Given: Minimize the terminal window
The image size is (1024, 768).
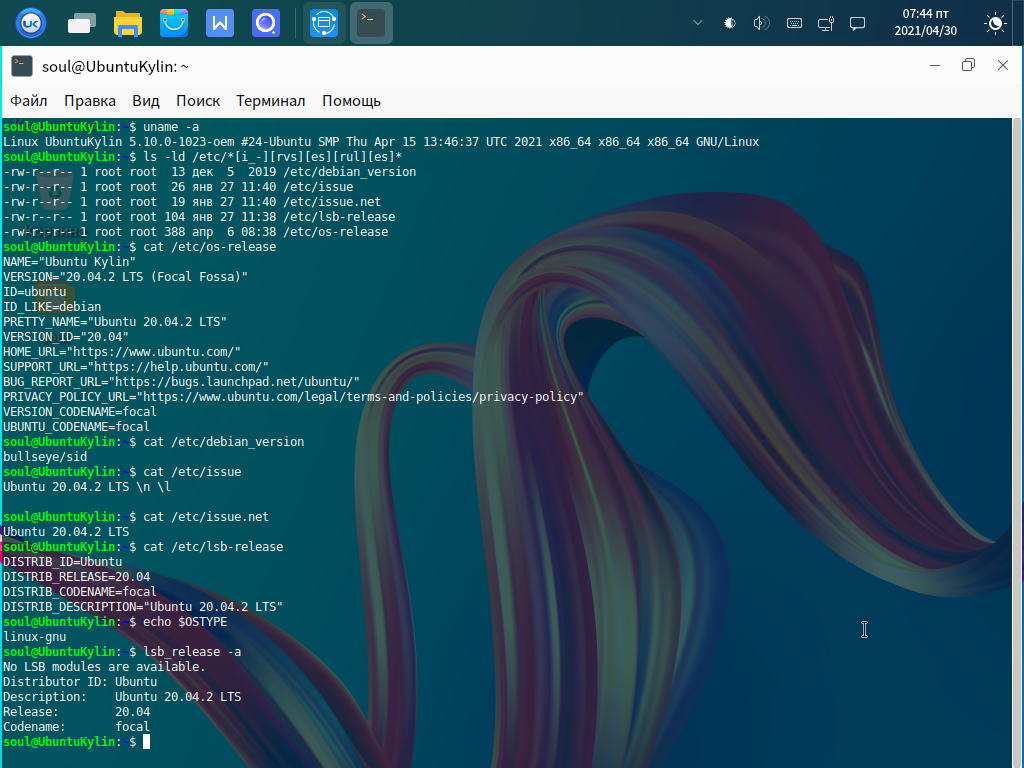Looking at the screenshot, I should [x=935, y=65].
